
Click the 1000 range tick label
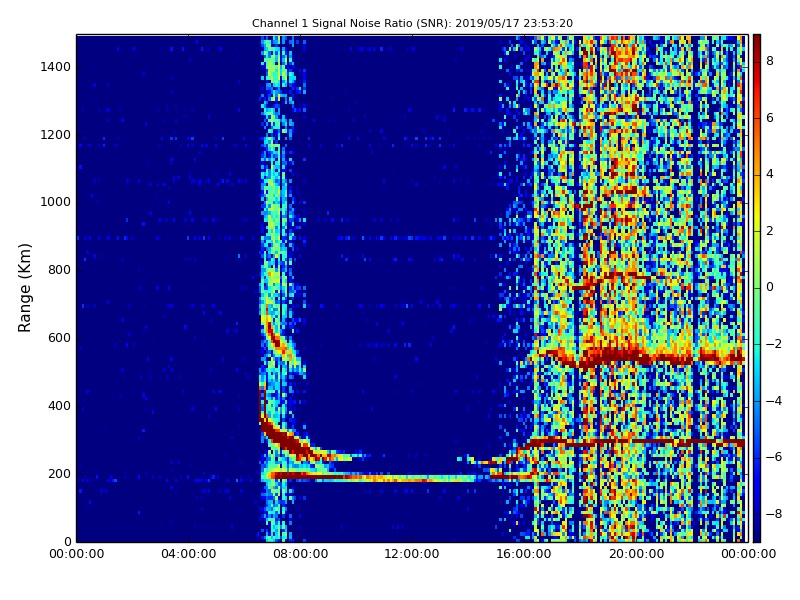click(x=56, y=202)
